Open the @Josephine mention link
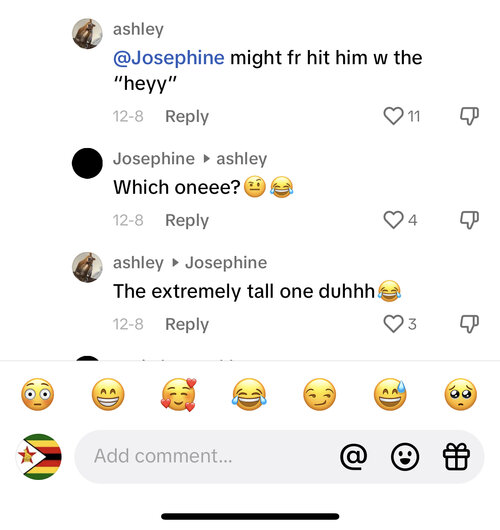The image size is (500, 530). point(169,57)
